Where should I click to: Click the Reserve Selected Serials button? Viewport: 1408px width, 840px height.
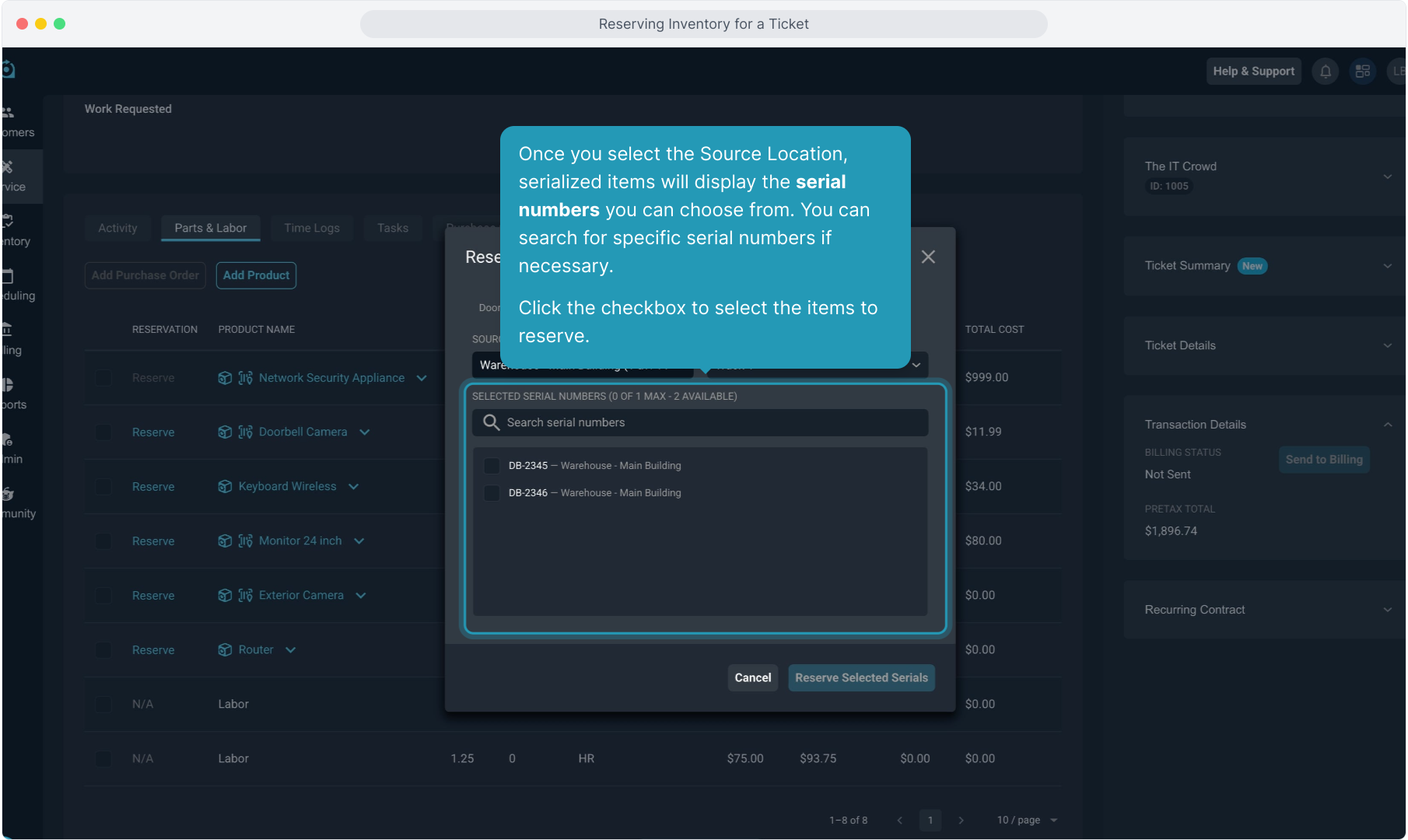pyautogui.click(x=861, y=677)
